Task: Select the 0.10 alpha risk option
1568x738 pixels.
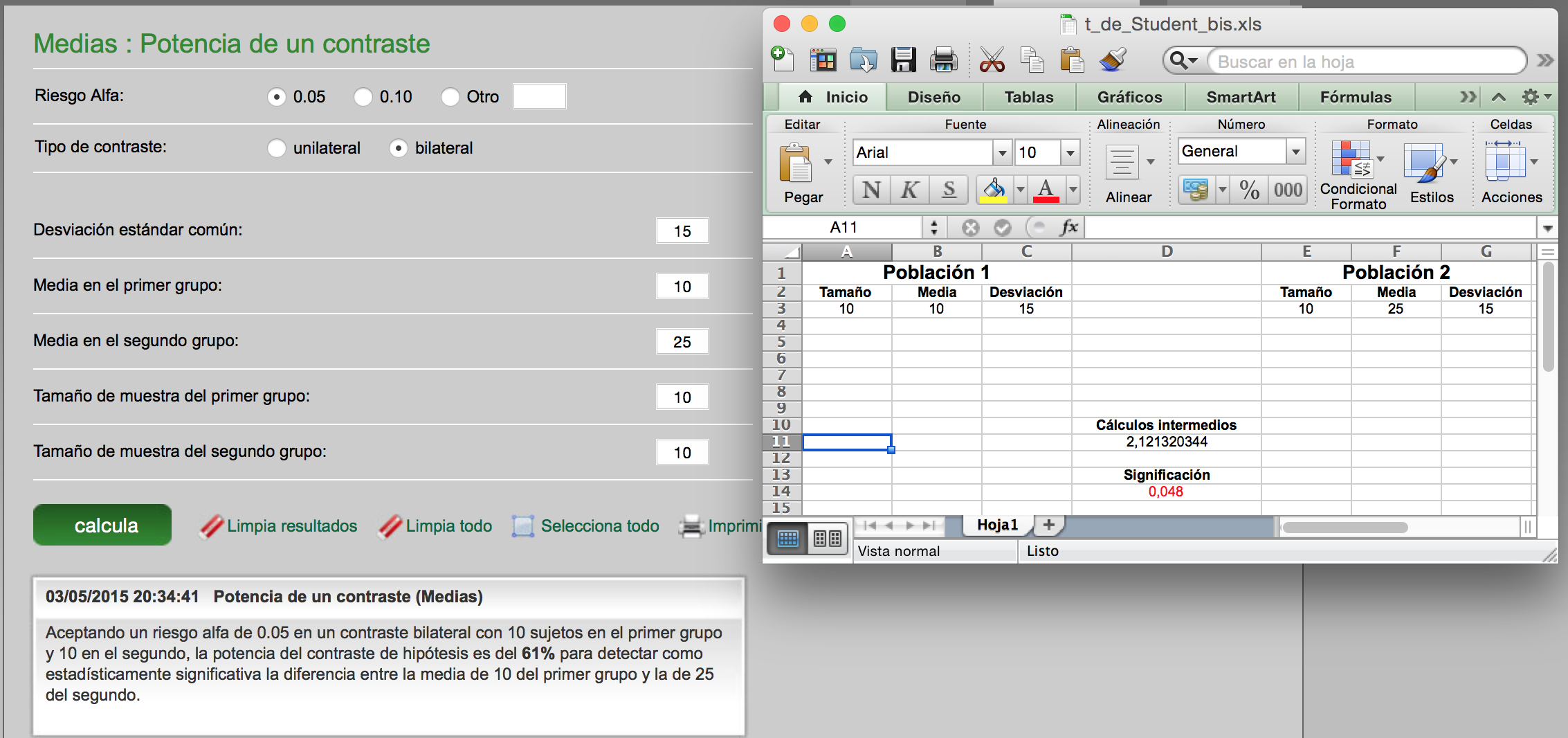Action: [363, 97]
